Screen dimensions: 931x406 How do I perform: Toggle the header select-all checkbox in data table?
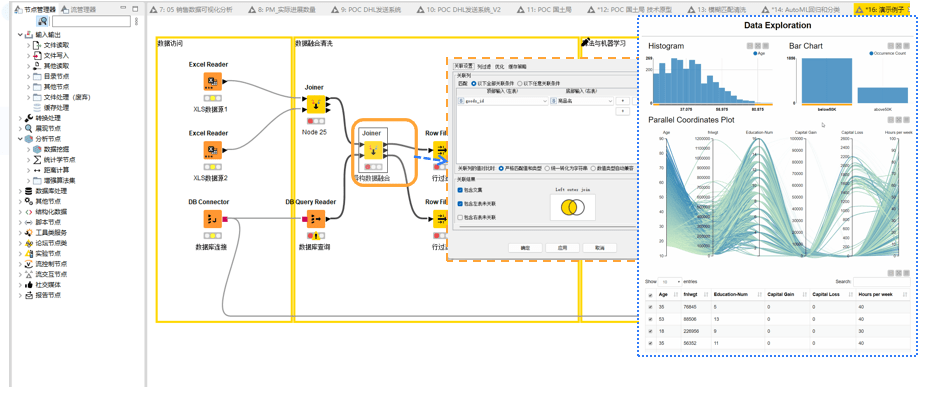coord(650,295)
